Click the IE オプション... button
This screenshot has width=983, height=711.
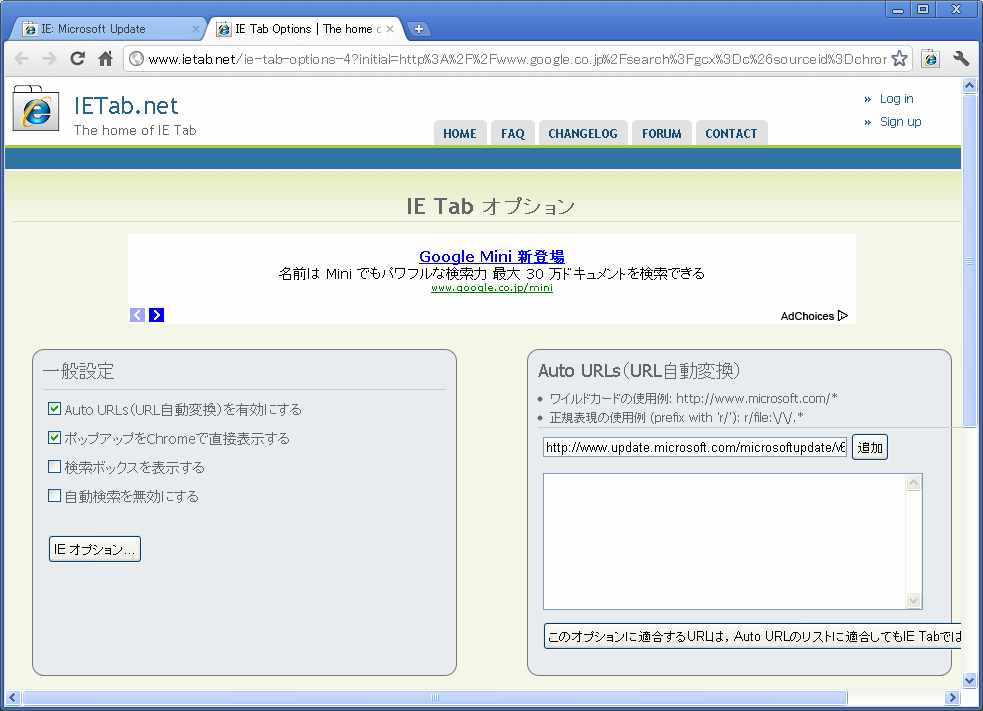tap(95, 549)
